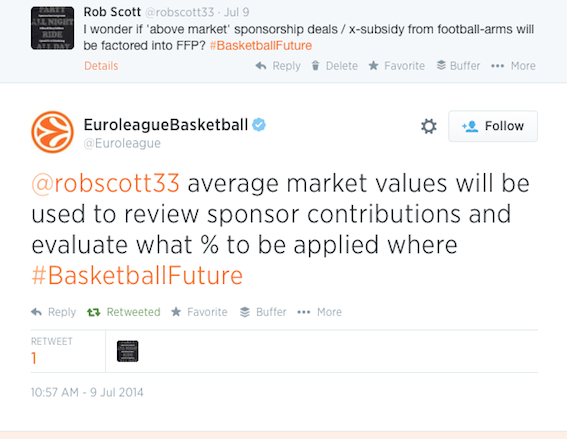Click the verified badge beside EuroleagueBasketball
This screenshot has width=567, height=439.
[x=259, y=125]
